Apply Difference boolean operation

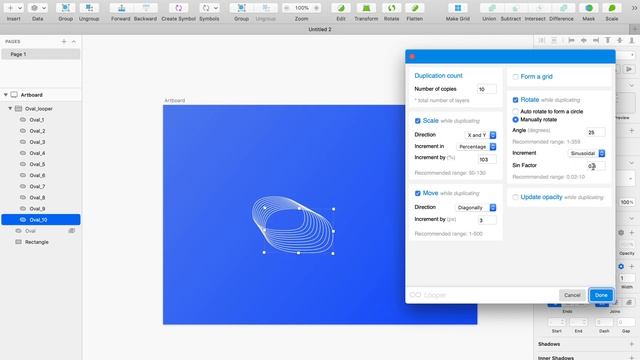click(563, 8)
